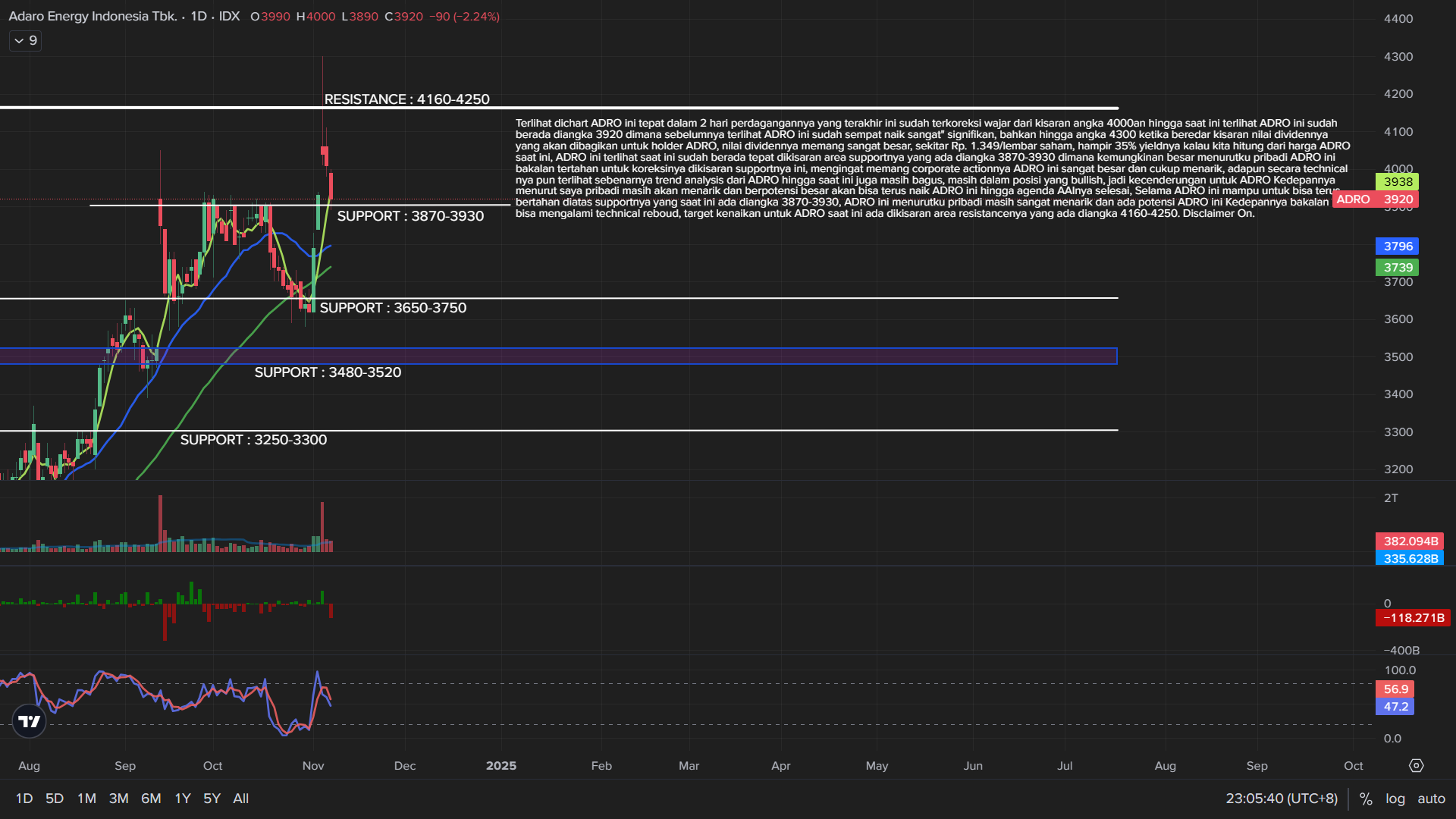Show 5Y range of data
The width and height of the screenshot is (1456, 819).
pyautogui.click(x=212, y=799)
